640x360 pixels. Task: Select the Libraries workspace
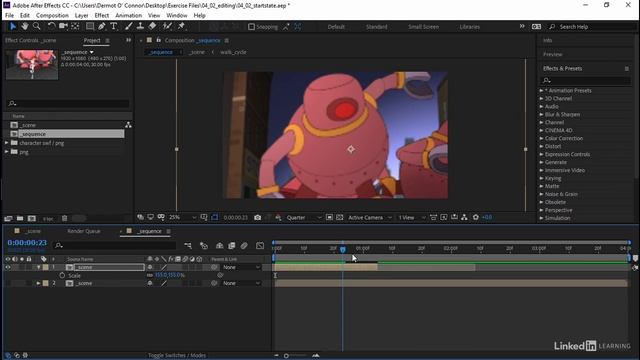pos(469,27)
